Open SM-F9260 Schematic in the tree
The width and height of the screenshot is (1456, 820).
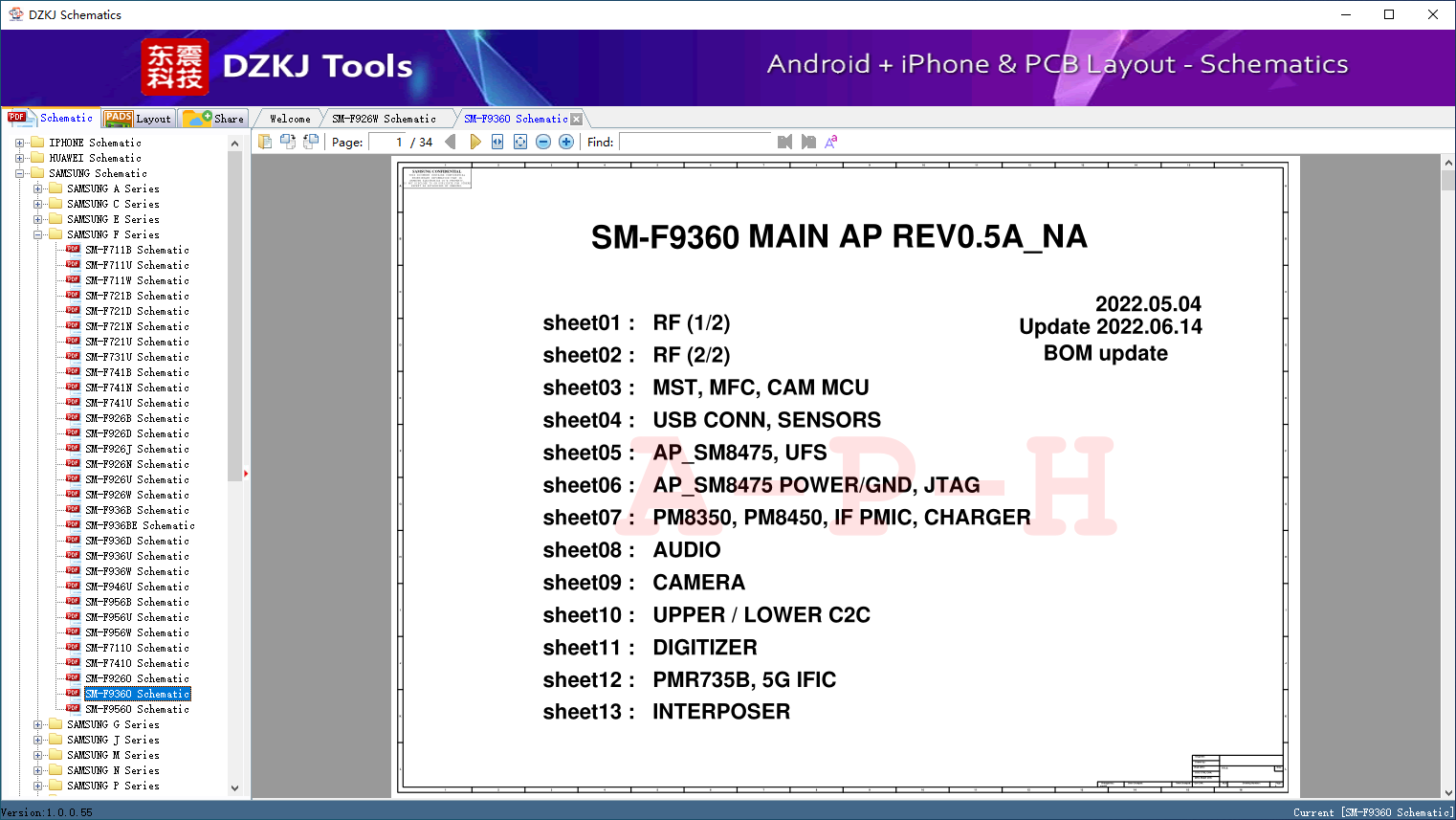click(x=137, y=678)
